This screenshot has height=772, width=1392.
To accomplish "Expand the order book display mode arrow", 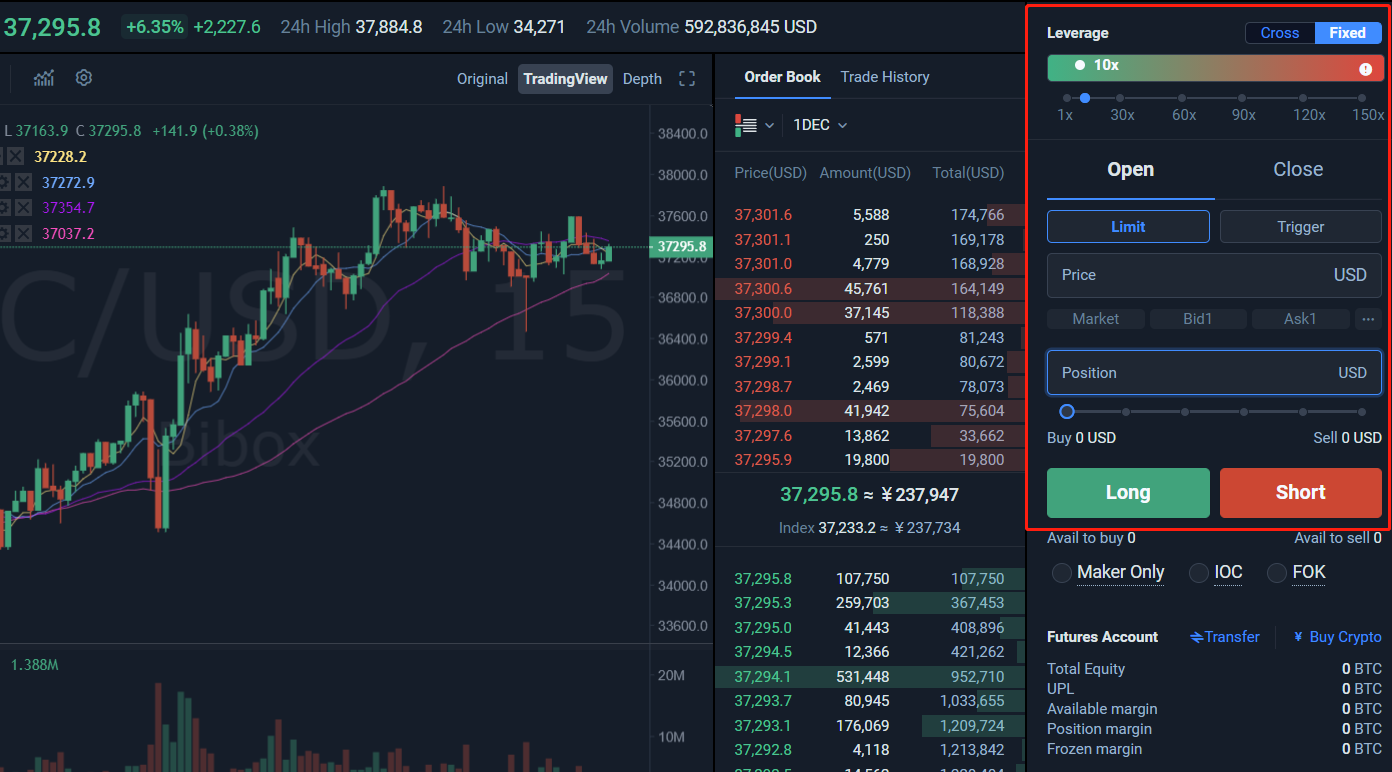I will coord(769,125).
